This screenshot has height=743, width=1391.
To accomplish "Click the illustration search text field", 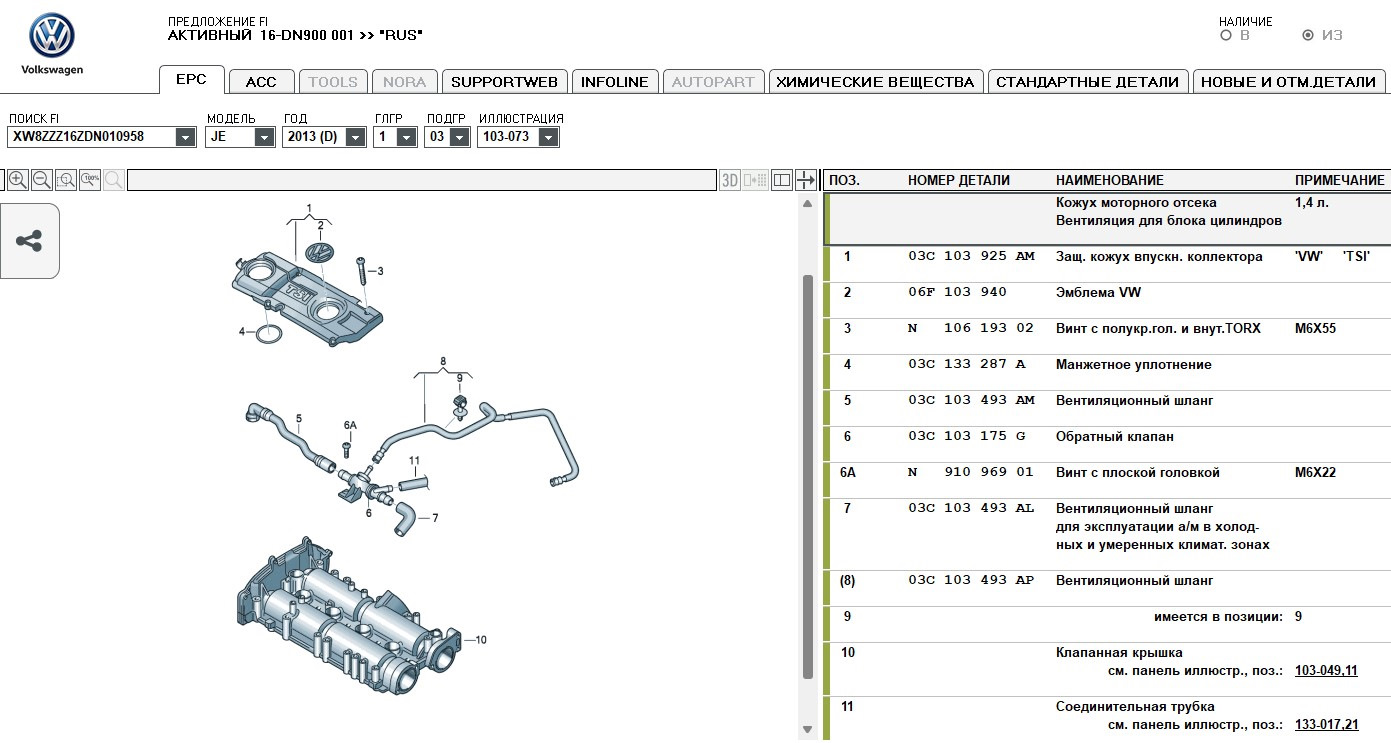I will [420, 180].
